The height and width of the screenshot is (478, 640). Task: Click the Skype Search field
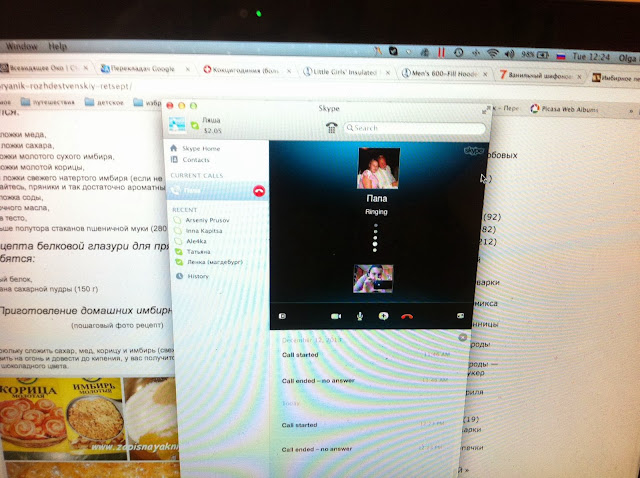pos(414,128)
